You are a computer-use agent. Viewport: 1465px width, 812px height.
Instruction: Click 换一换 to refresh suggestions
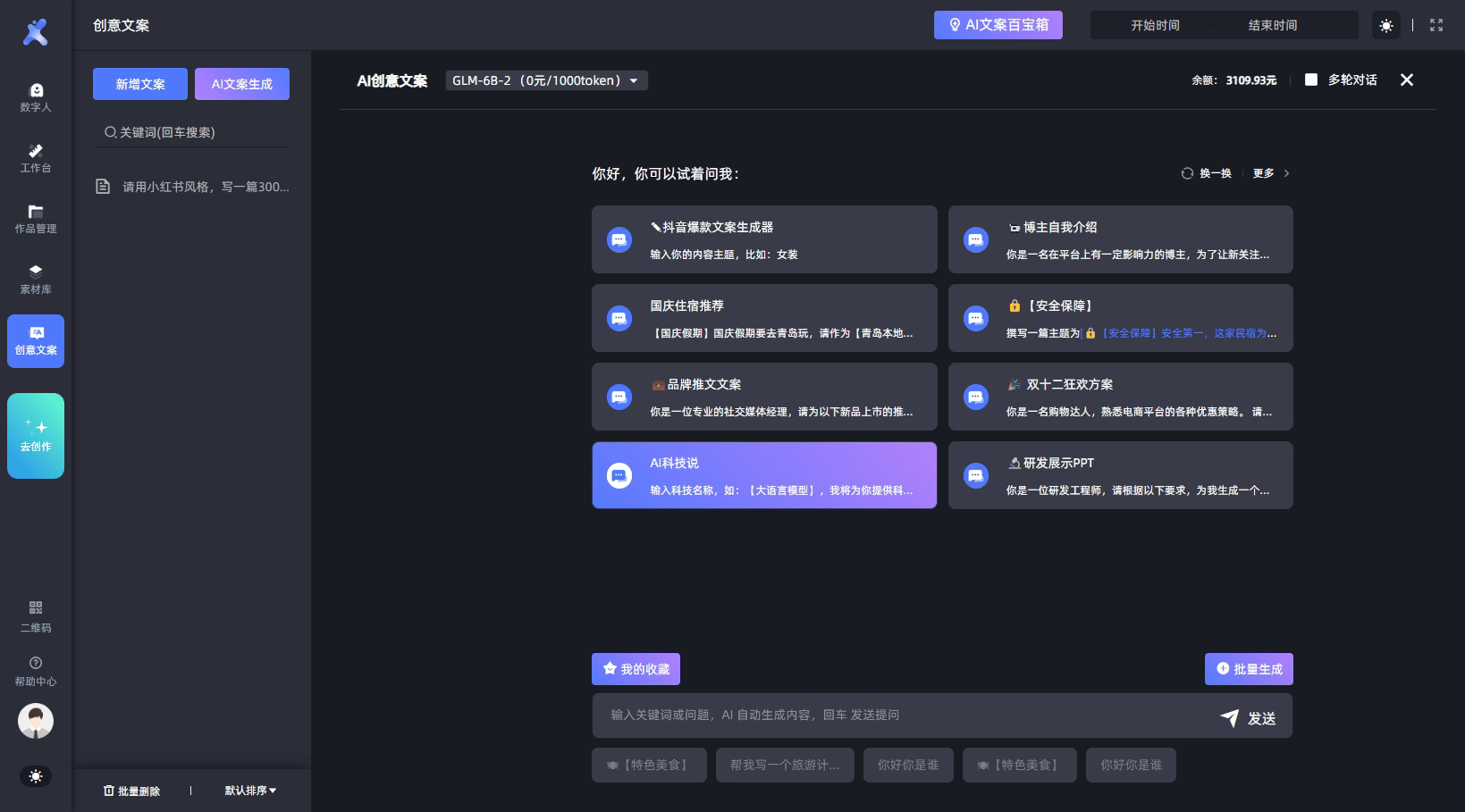tap(1207, 173)
